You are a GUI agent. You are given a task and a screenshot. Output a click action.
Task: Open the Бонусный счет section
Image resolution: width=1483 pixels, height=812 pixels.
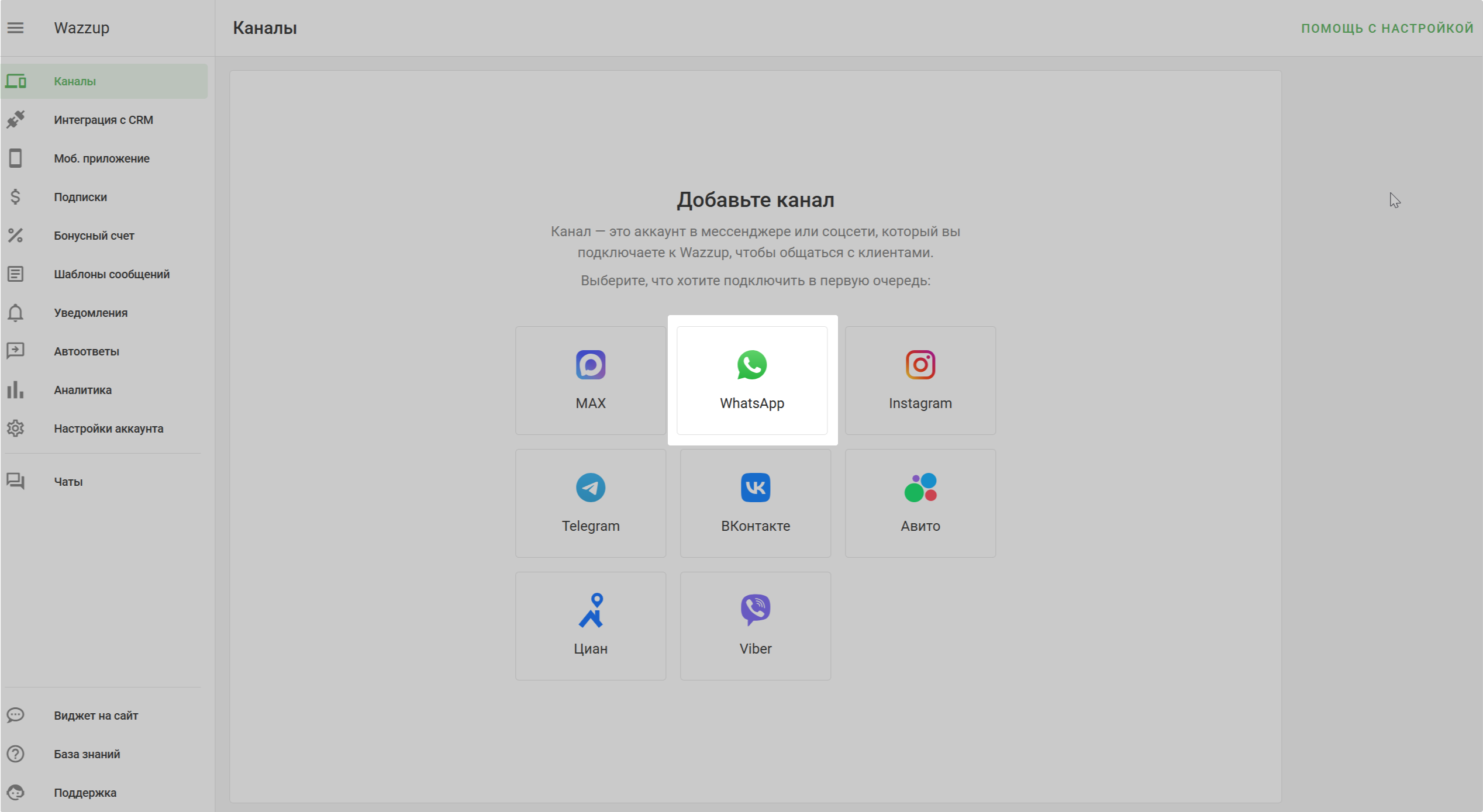[x=104, y=236]
